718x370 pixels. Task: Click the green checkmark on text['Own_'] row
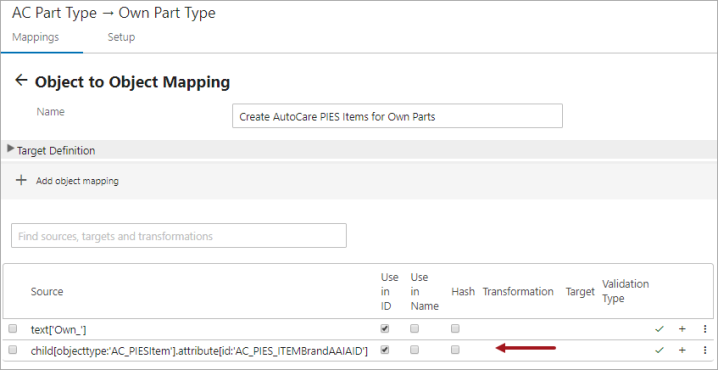(x=659, y=329)
